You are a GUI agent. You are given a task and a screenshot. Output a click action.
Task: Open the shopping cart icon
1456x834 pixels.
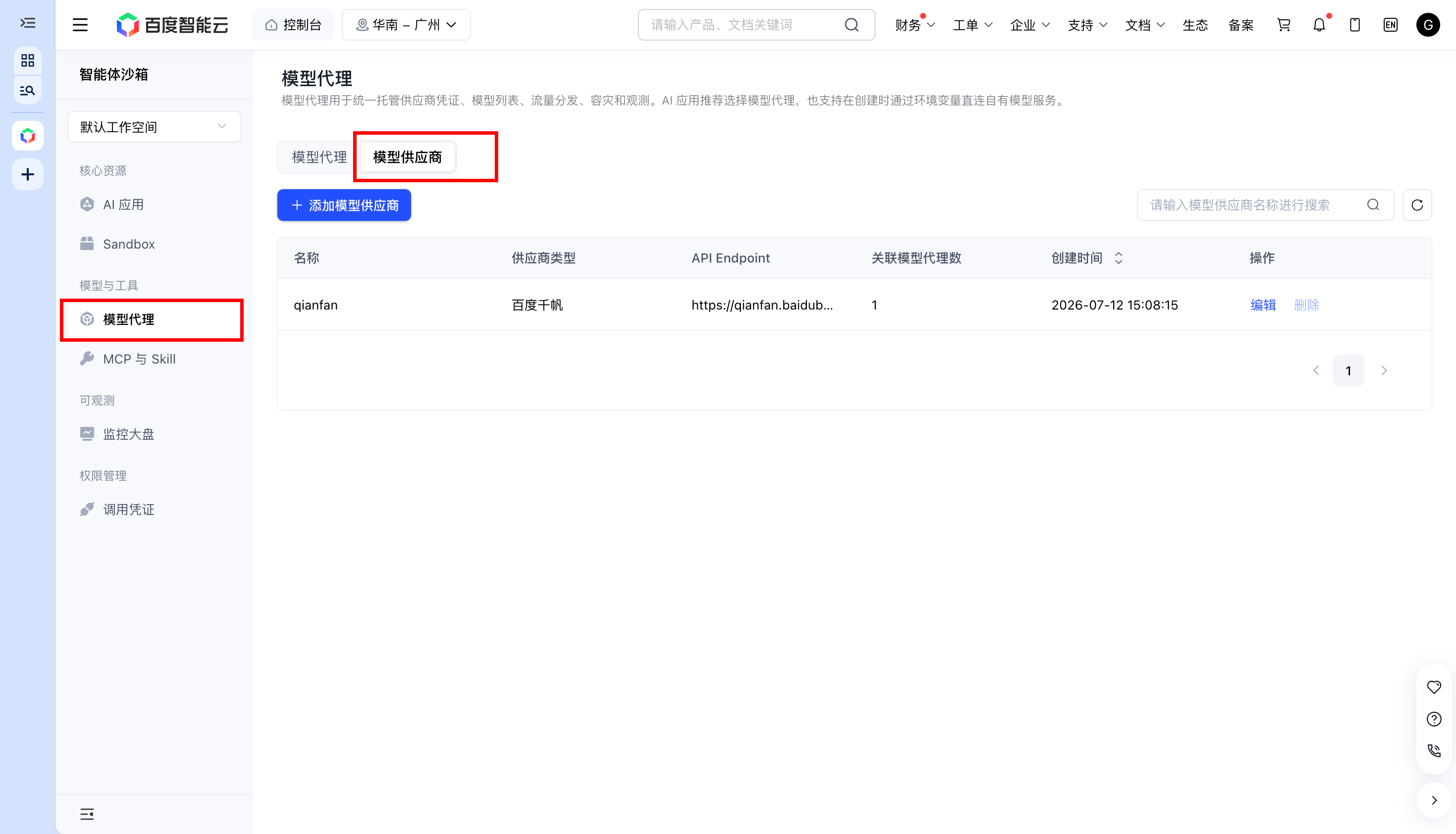coord(1284,25)
